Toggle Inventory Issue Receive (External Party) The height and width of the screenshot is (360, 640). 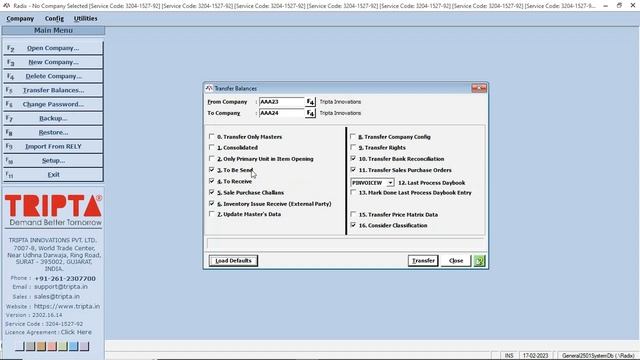point(211,203)
